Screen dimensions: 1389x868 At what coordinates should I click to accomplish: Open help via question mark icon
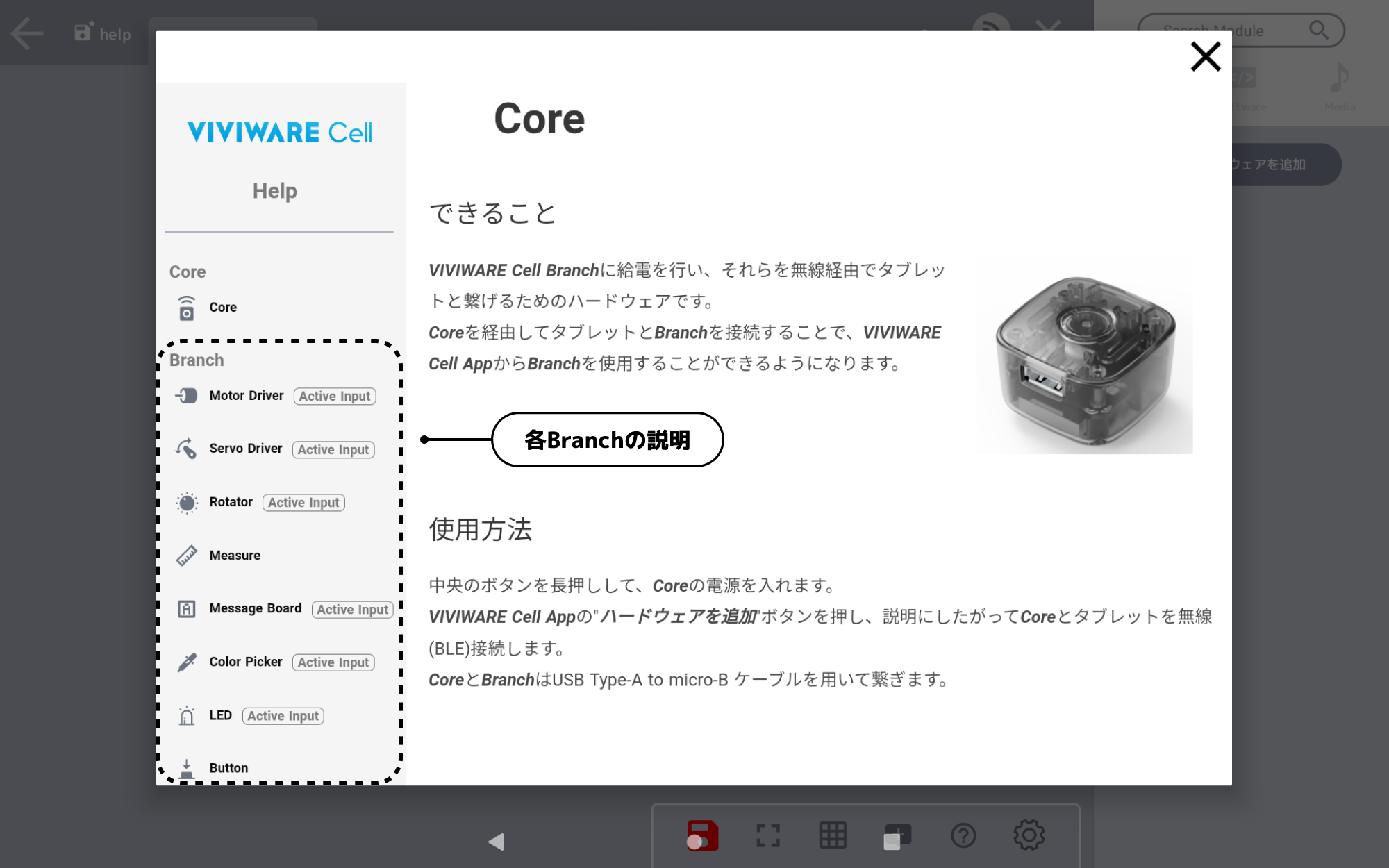(x=963, y=835)
